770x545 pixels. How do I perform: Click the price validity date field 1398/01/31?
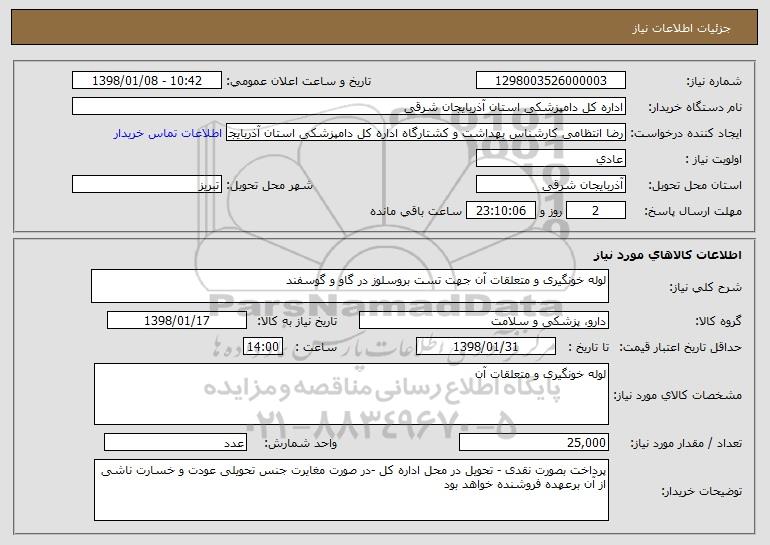click(x=486, y=346)
